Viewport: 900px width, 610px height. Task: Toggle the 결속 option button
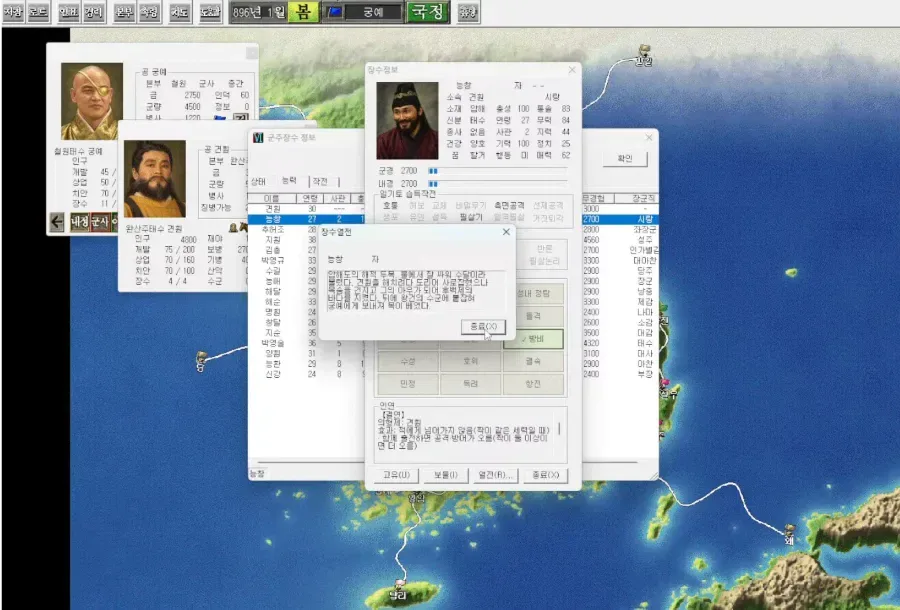point(533,361)
